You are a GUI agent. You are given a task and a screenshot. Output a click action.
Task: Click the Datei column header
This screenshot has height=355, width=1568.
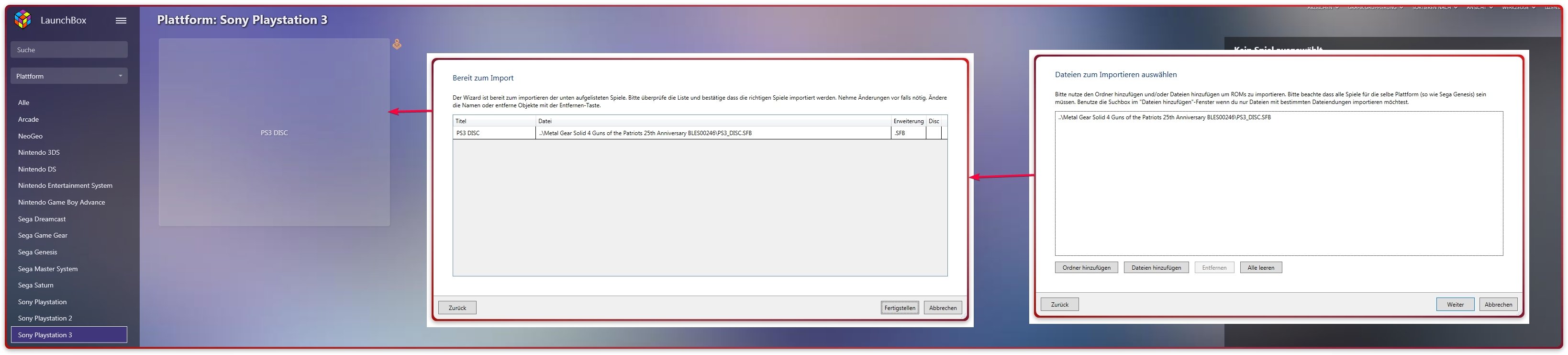click(x=713, y=121)
